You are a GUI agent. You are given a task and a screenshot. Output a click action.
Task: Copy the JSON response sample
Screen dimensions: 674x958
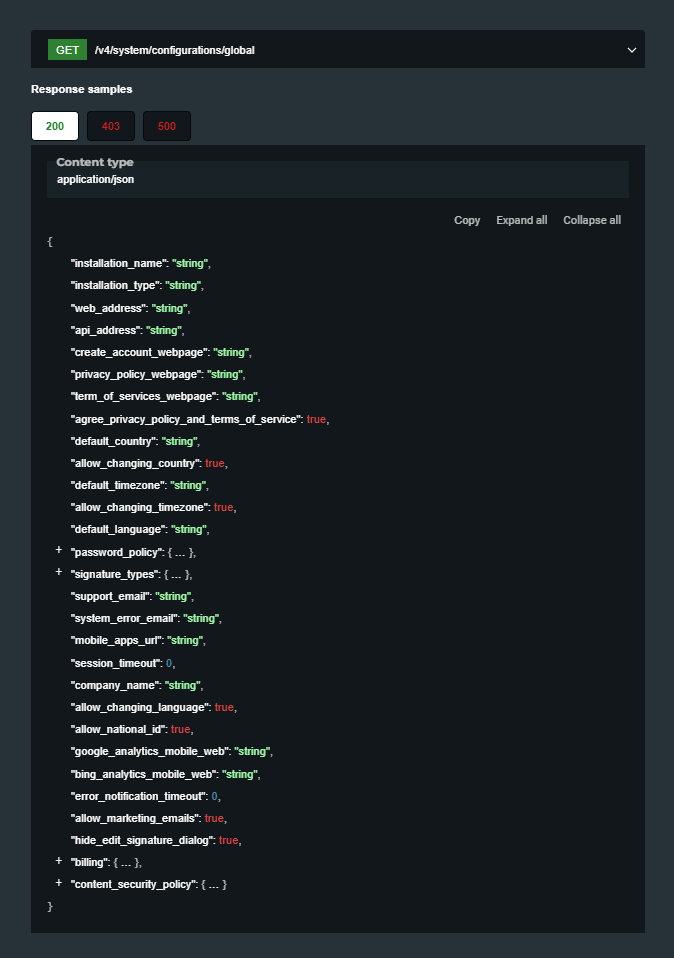tap(467, 220)
